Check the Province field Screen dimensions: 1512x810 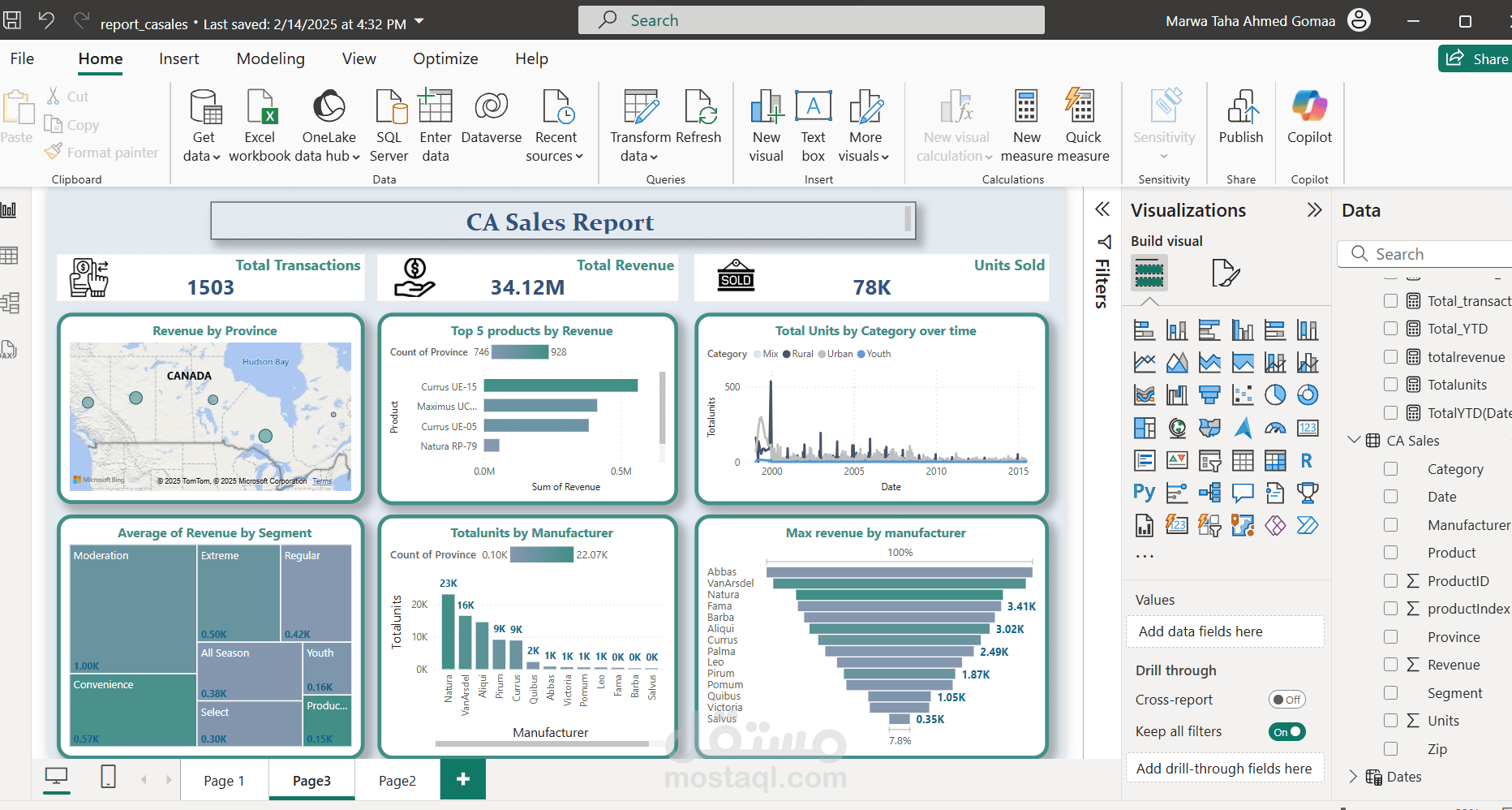pyautogui.click(x=1391, y=637)
